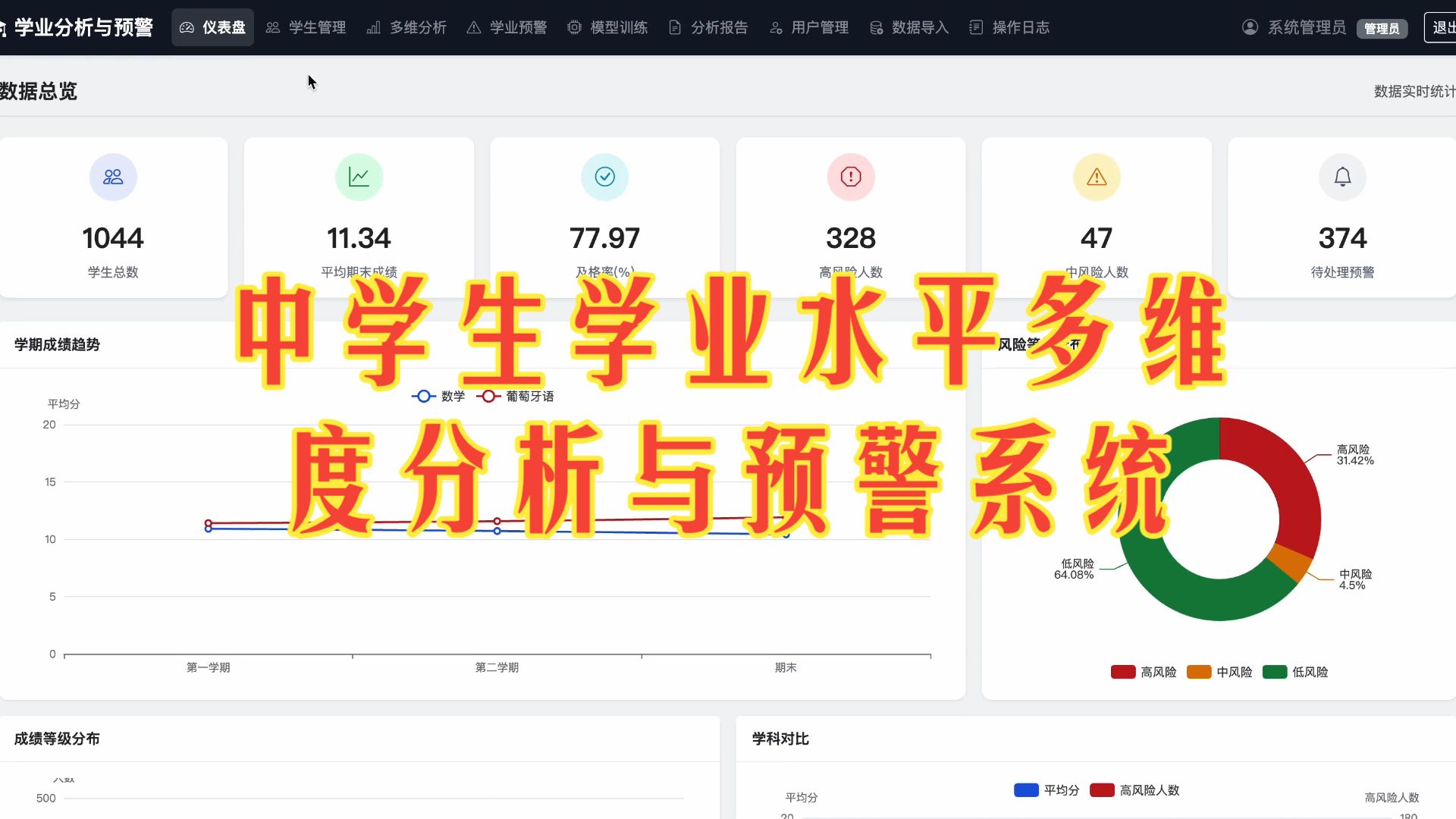Screen dimensions: 1456x819
Task: Open 数据导入 navigation item
Action: tap(909, 27)
